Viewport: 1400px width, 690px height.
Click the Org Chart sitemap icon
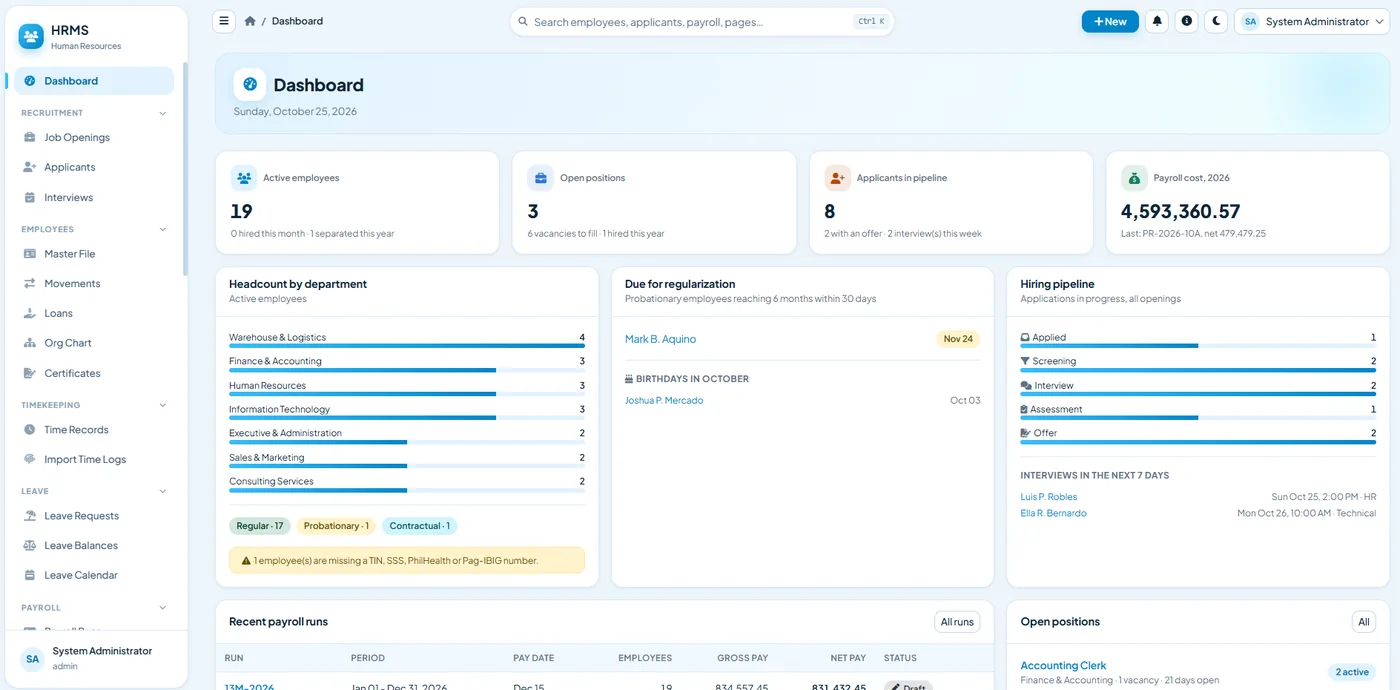tap(30, 343)
